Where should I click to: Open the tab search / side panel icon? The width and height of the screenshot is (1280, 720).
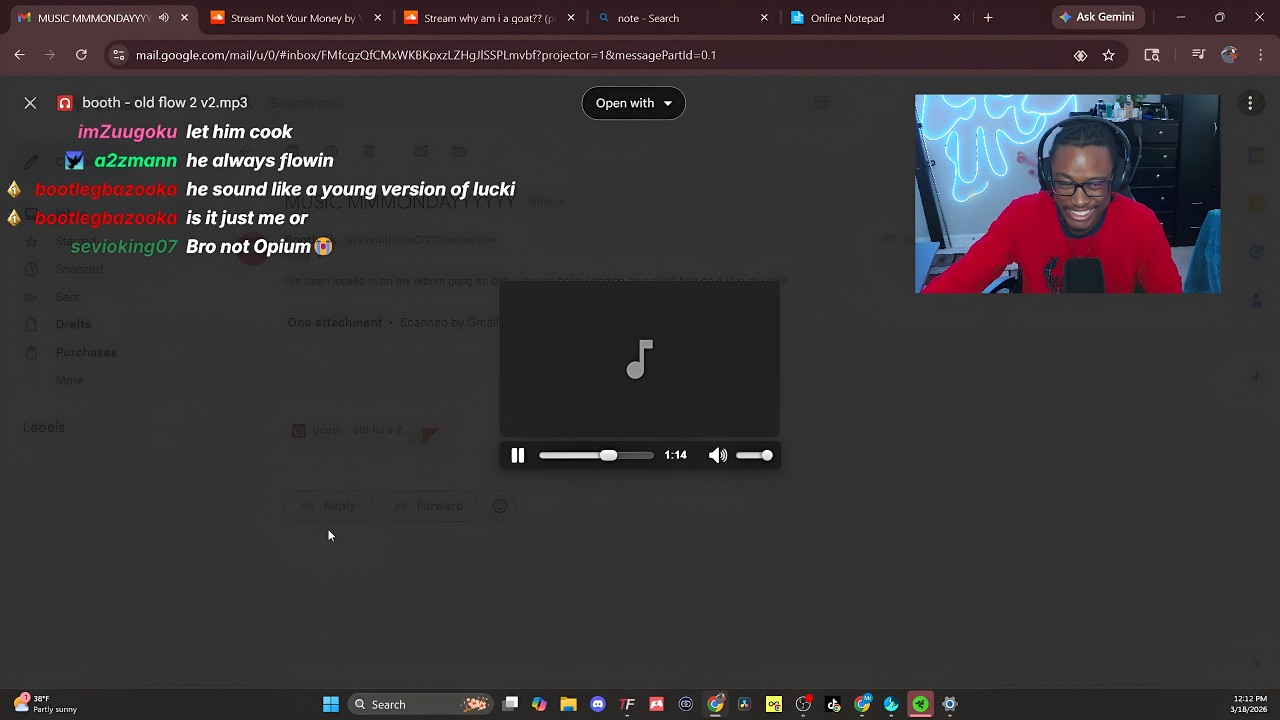1152,55
